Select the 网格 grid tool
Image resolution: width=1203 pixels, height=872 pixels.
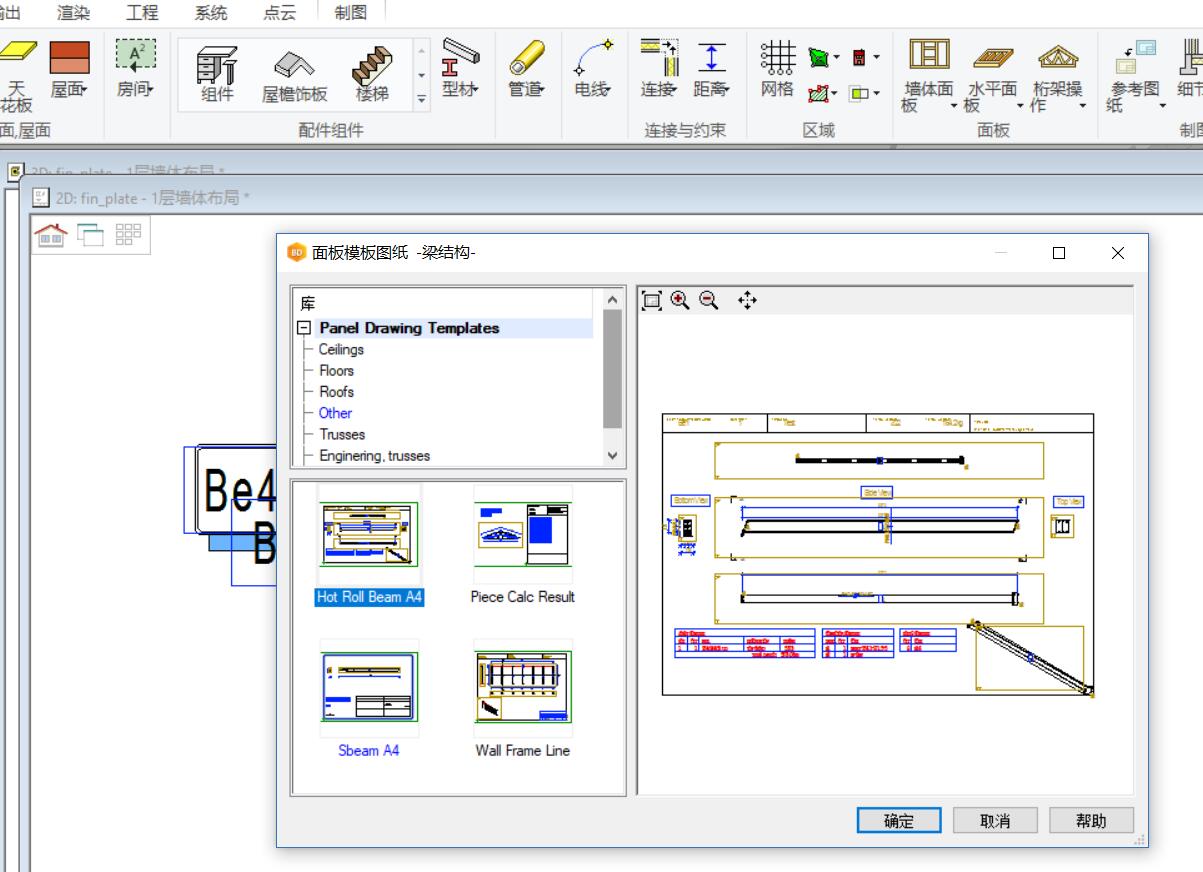pyautogui.click(x=777, y=70)
